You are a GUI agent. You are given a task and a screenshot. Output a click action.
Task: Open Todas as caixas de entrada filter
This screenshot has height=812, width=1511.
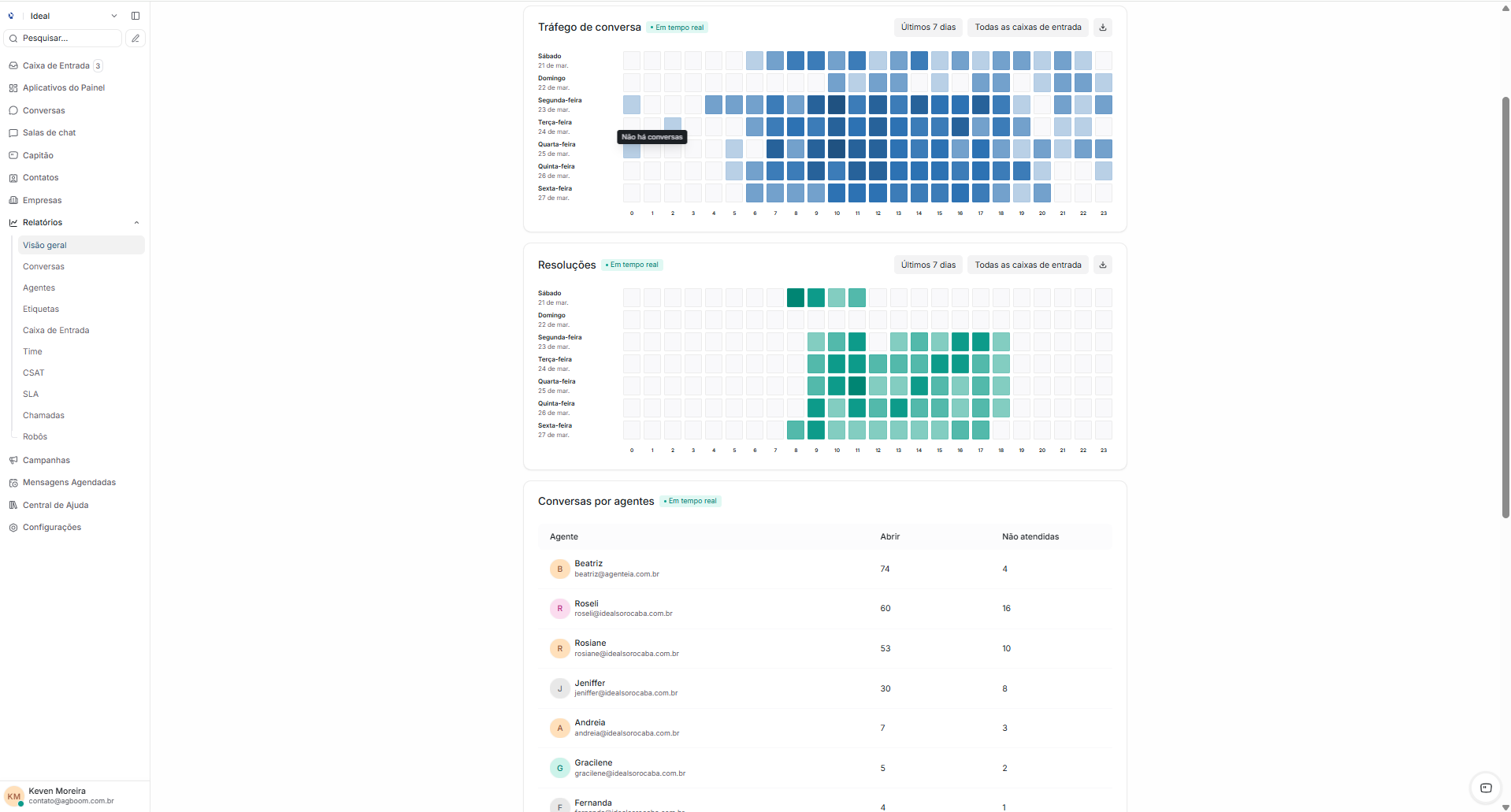pyautogui.click(x=1027, y=27)
